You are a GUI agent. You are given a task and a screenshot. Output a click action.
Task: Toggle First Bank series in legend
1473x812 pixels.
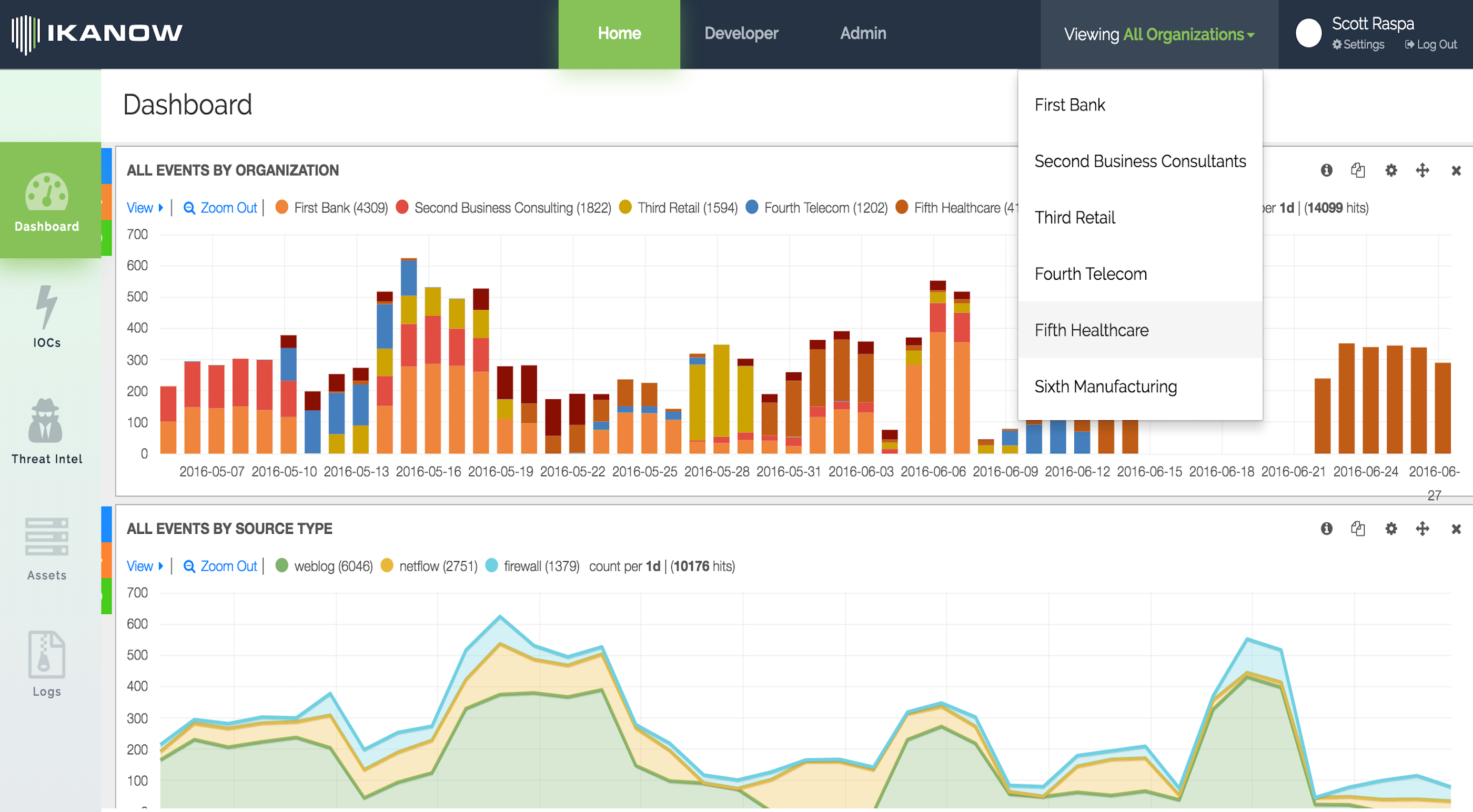click(331, 208)
